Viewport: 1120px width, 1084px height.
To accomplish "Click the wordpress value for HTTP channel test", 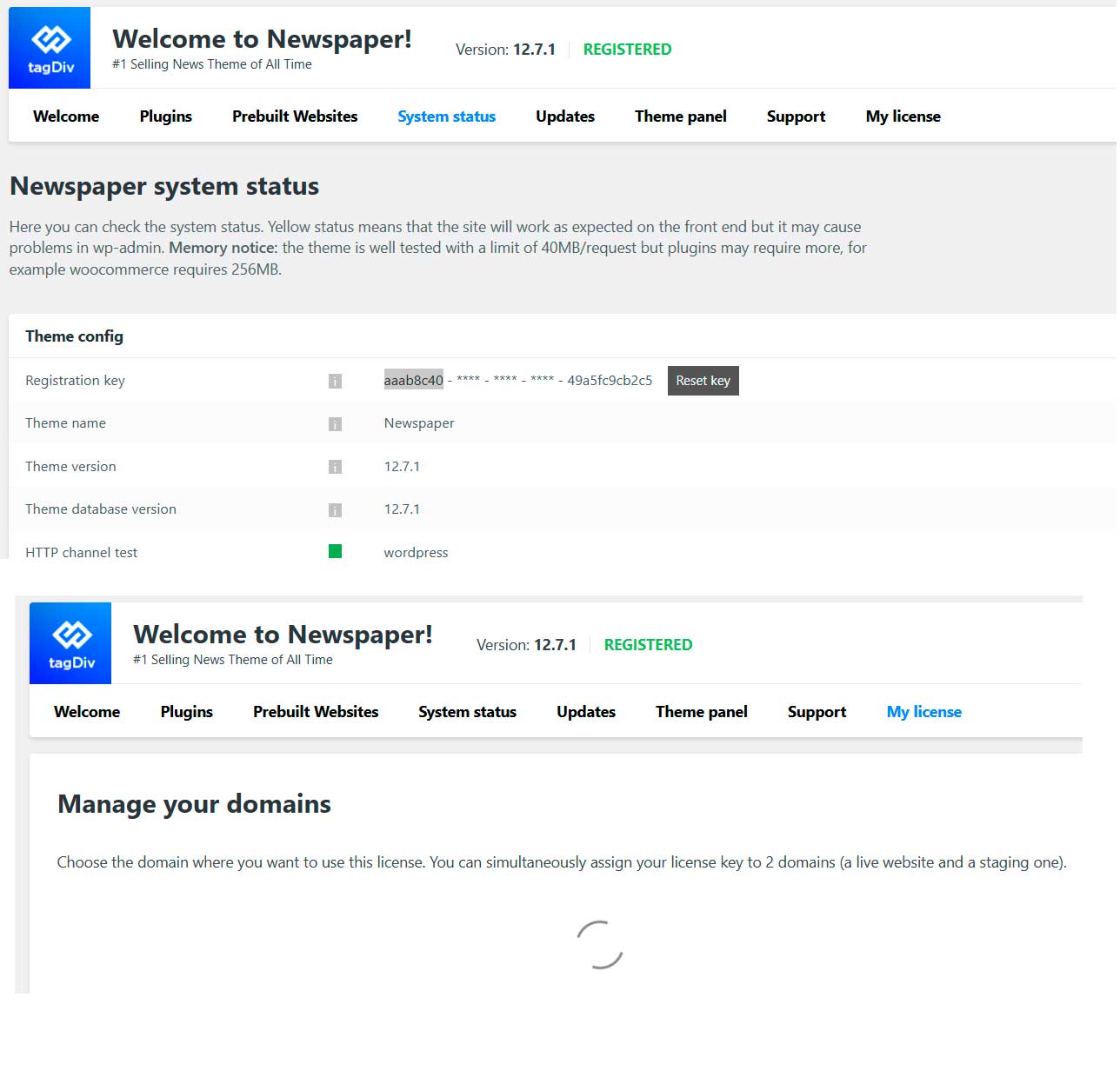I will (416, 553).
